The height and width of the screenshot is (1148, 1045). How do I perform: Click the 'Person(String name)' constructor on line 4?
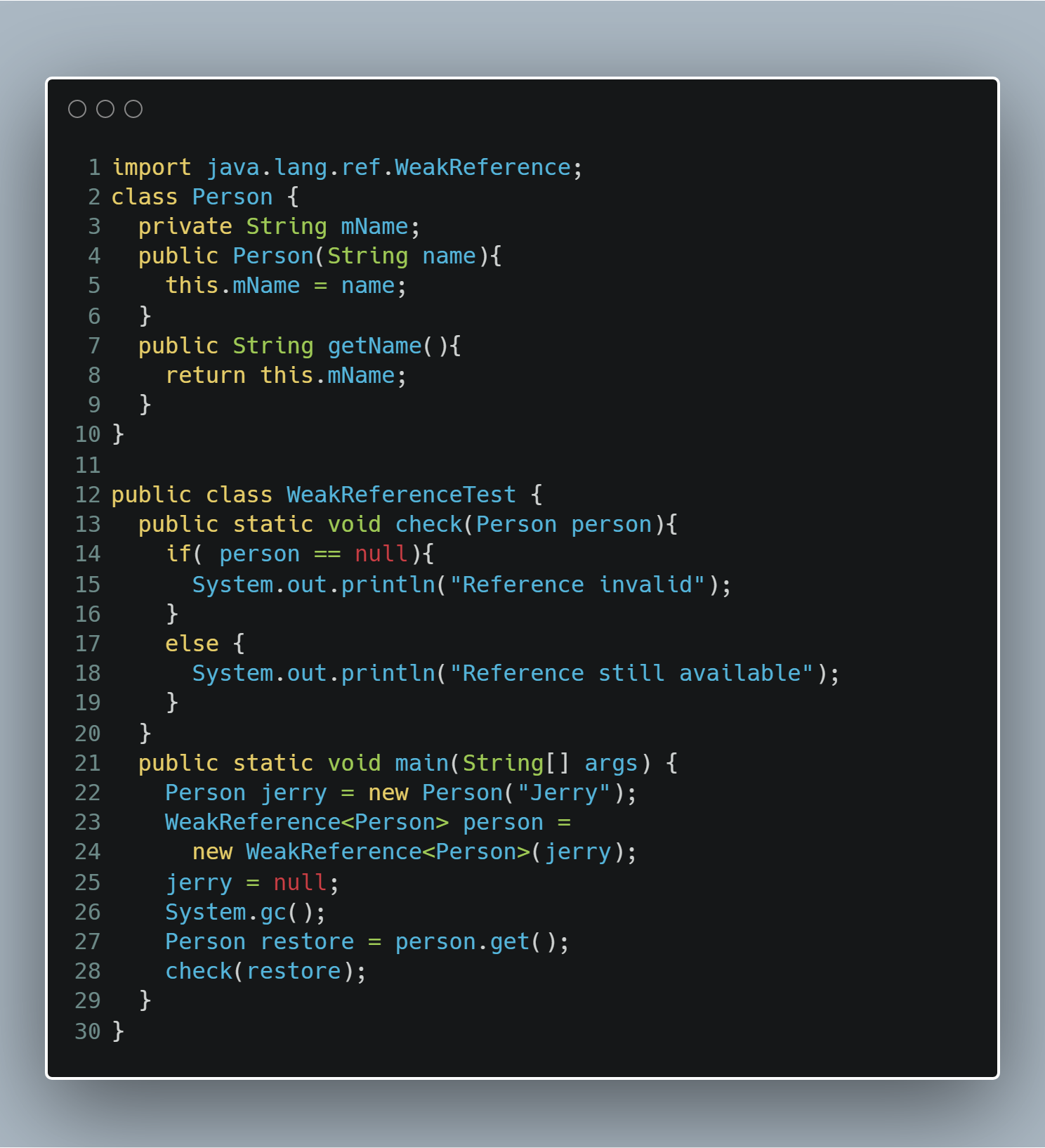361,256
